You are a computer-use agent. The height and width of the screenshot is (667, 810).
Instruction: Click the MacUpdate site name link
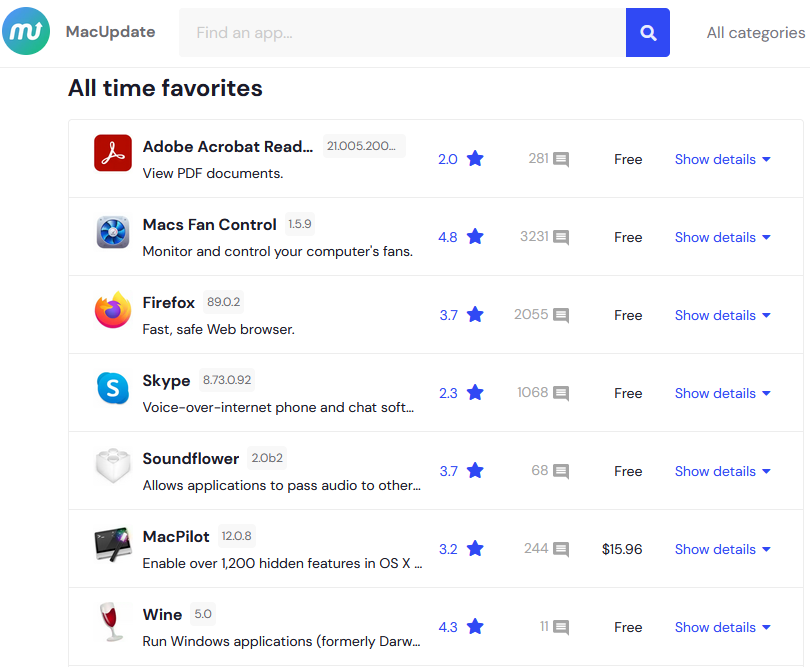pyautogui.click(x=111, y=32)
